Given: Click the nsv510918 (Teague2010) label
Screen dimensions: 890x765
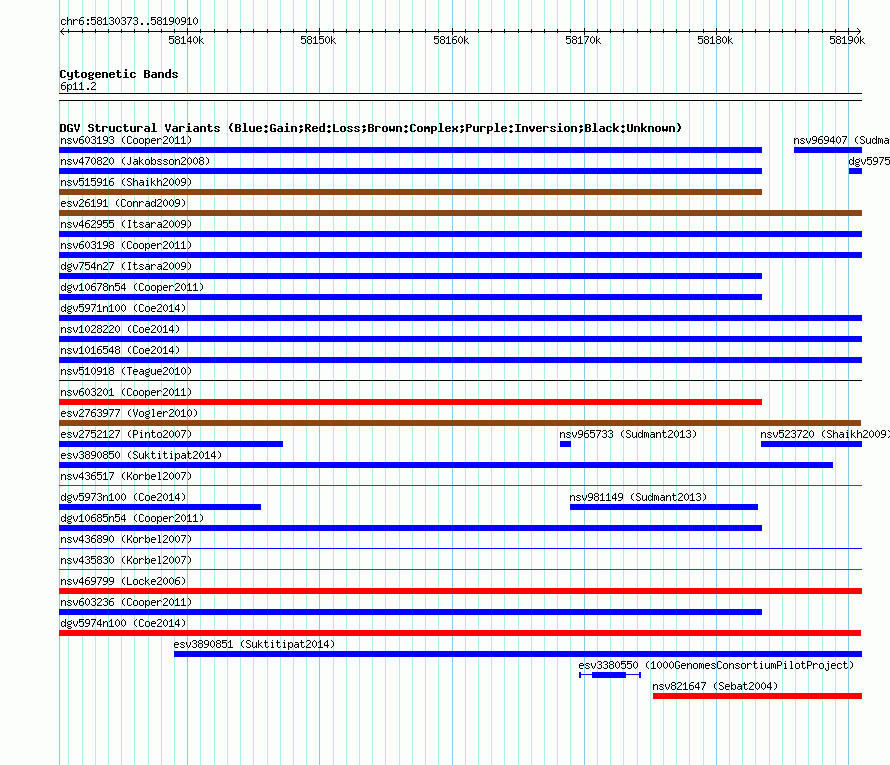Looking at the screenshot, I should [126, 371].
